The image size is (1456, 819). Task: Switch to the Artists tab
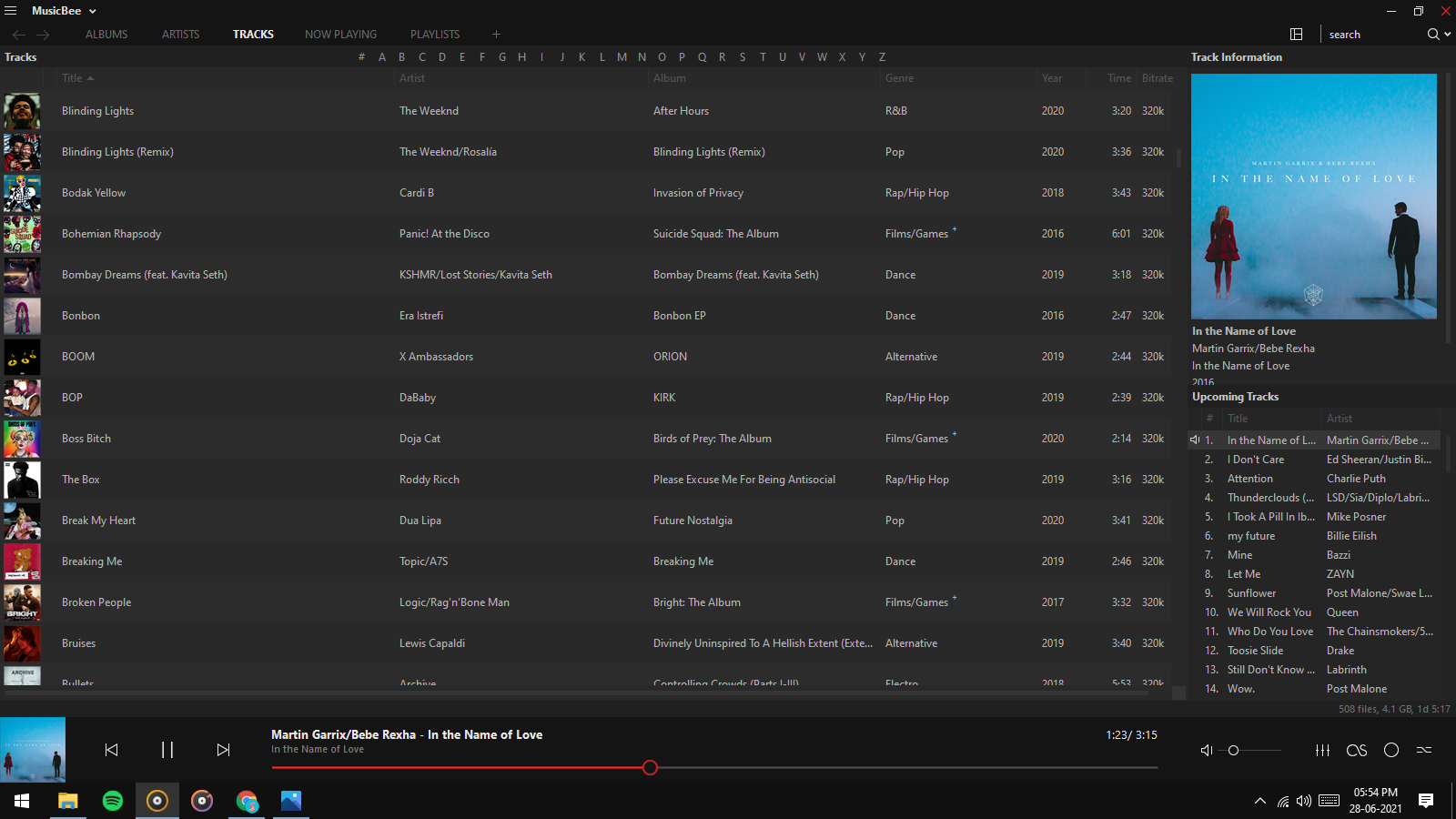180,35
